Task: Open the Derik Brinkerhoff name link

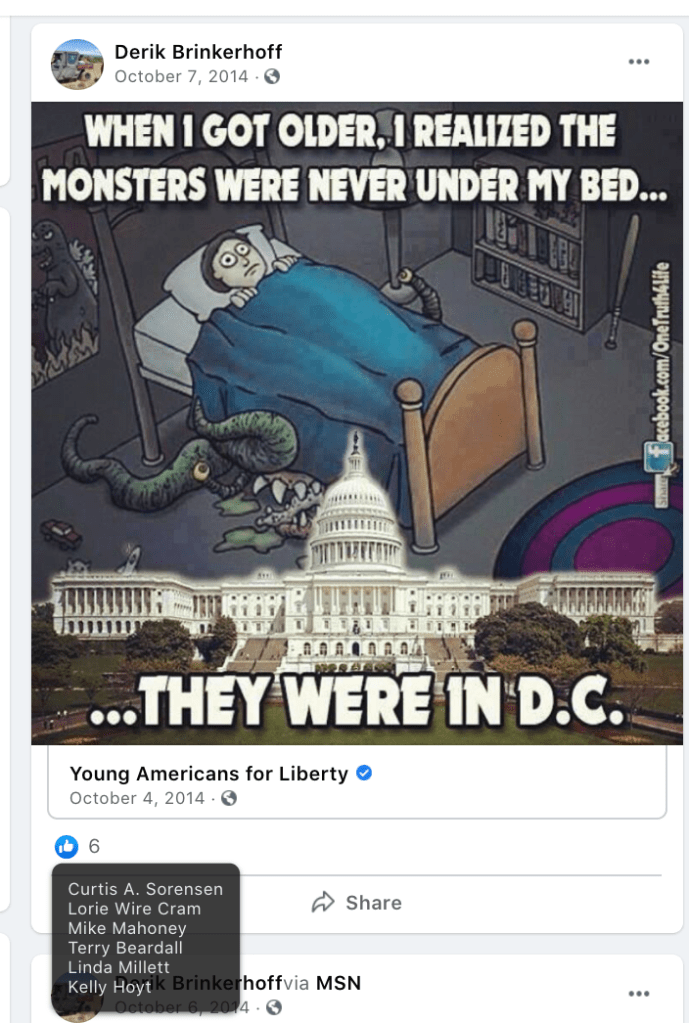Action: (198, 52)
